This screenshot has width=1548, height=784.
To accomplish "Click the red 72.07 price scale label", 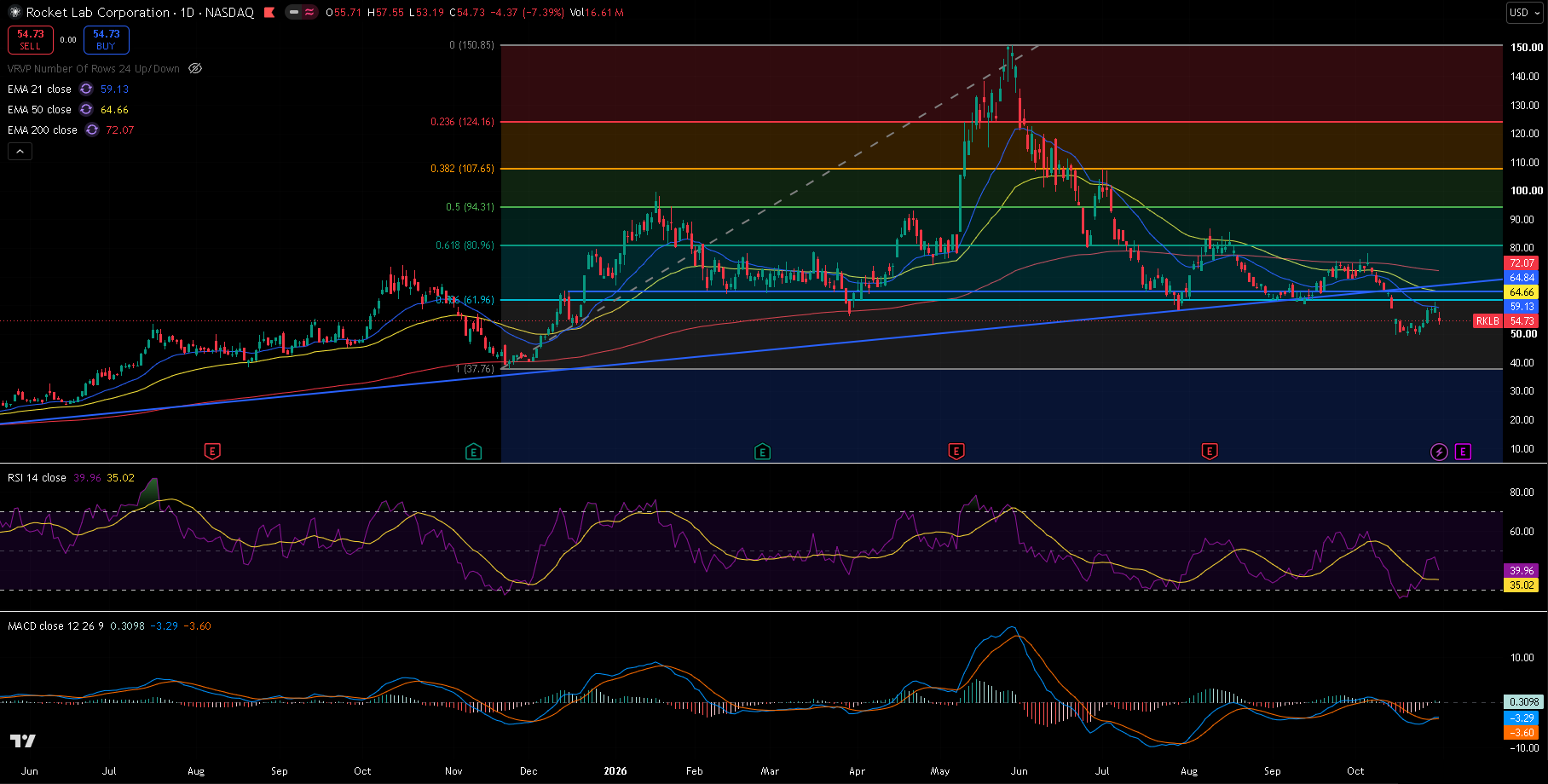I will (1522, 263).
